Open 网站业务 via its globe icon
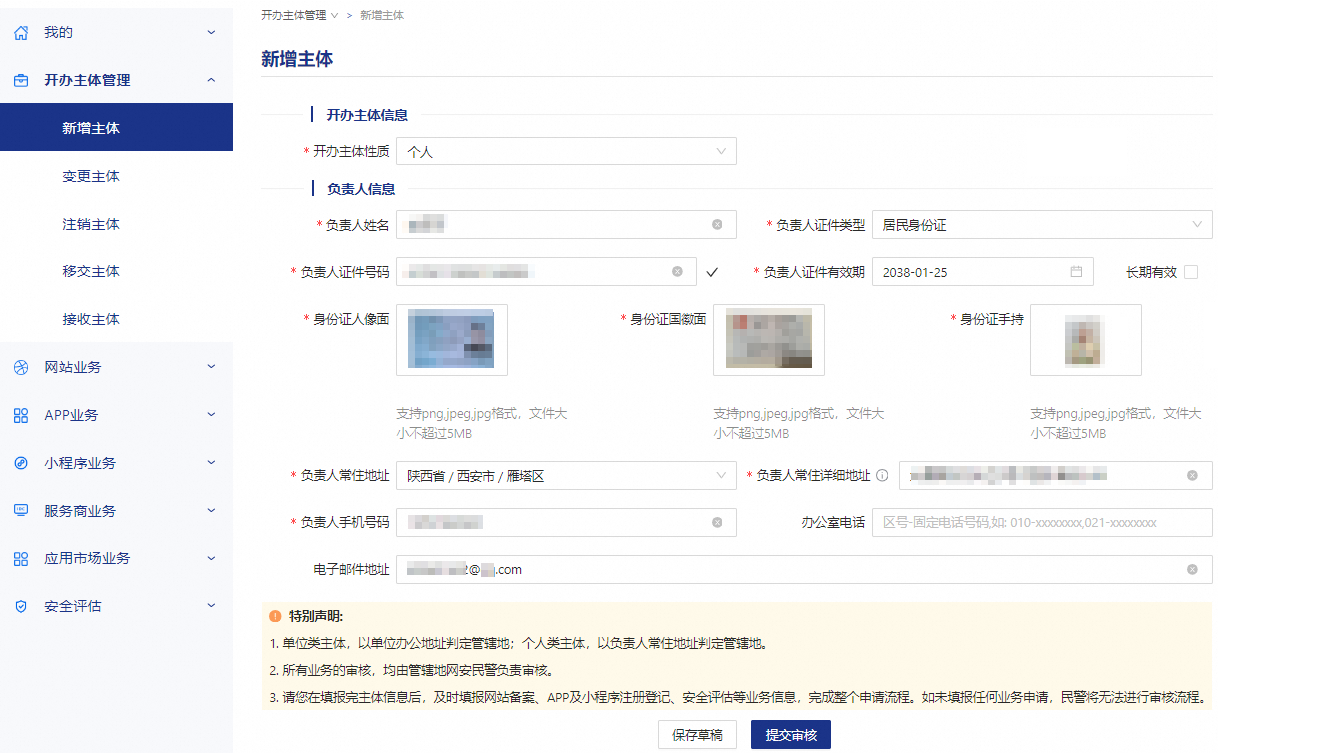 pos(21,367)
